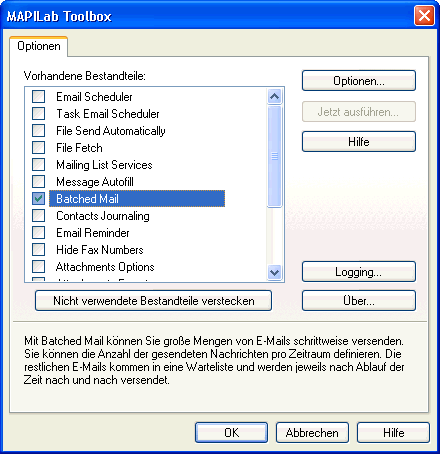Click the component list scrollbar thumb
Screen dimensions: 440x454
(x=275, y=156)
